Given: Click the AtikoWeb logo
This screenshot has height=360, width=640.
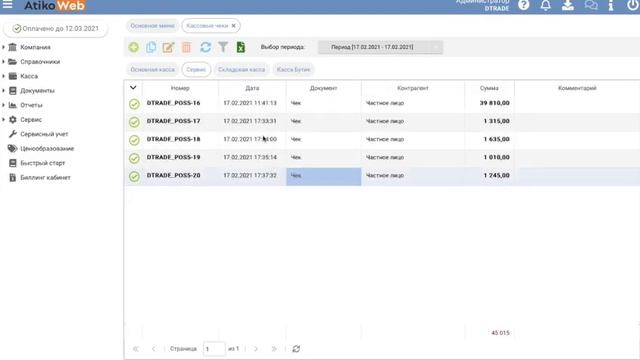Looking at the screenshot, I should (54, 6).
